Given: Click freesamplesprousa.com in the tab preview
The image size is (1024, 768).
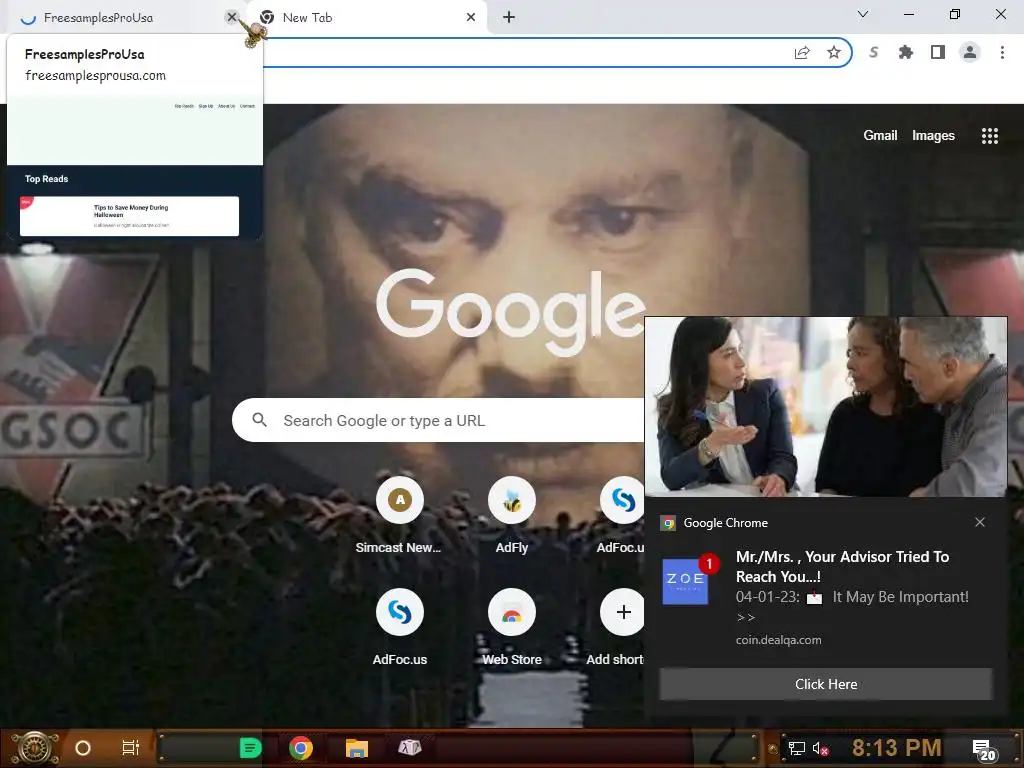Looking at the screenshot, I should pyautogui.click(x=95, y=76).
